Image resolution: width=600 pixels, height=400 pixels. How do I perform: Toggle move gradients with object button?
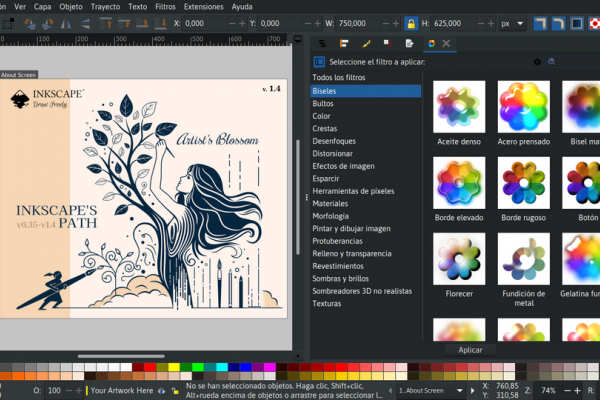(x=577, y=24)
